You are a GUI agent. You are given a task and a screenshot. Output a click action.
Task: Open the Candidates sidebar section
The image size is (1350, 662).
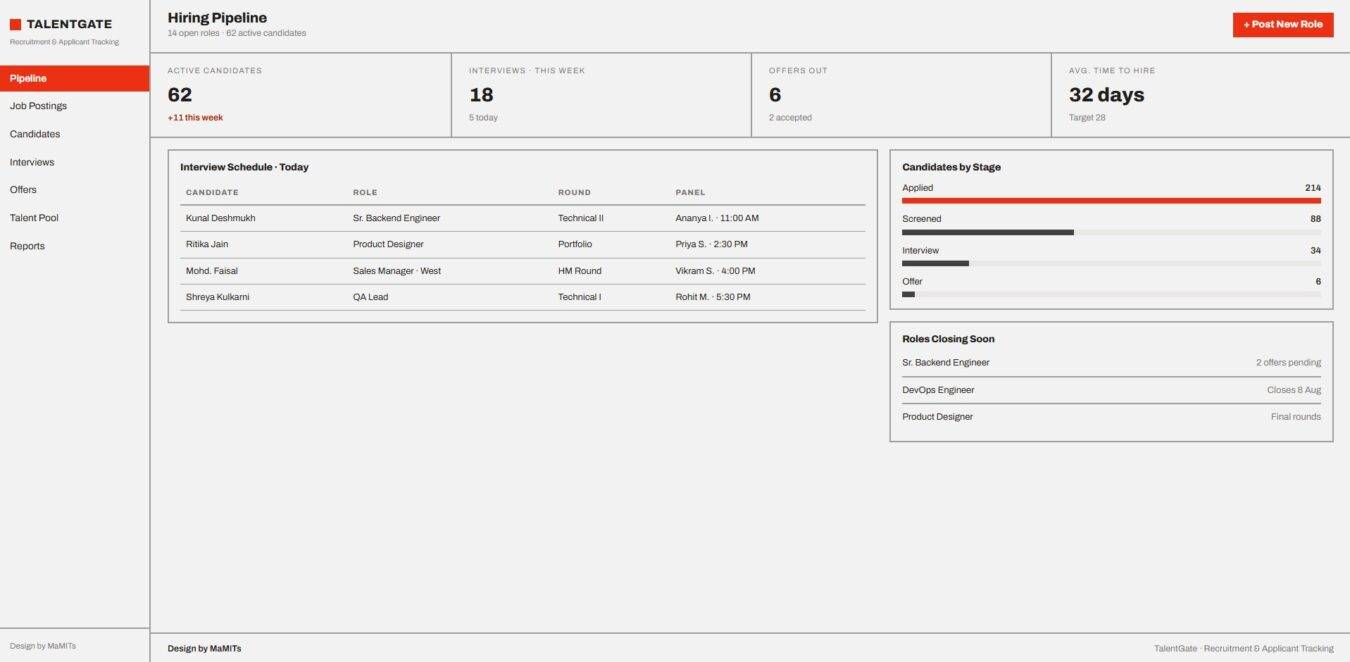pos(75,134)
